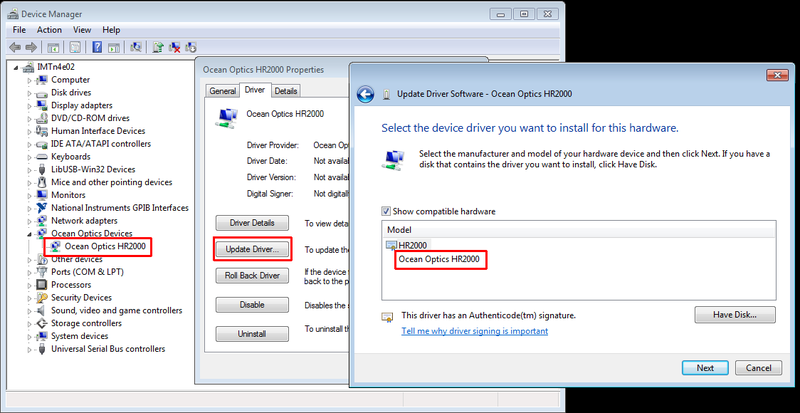The image size is (800, 413).
Task: Click the Processors icon in device tree
Action: coord(42,285)
